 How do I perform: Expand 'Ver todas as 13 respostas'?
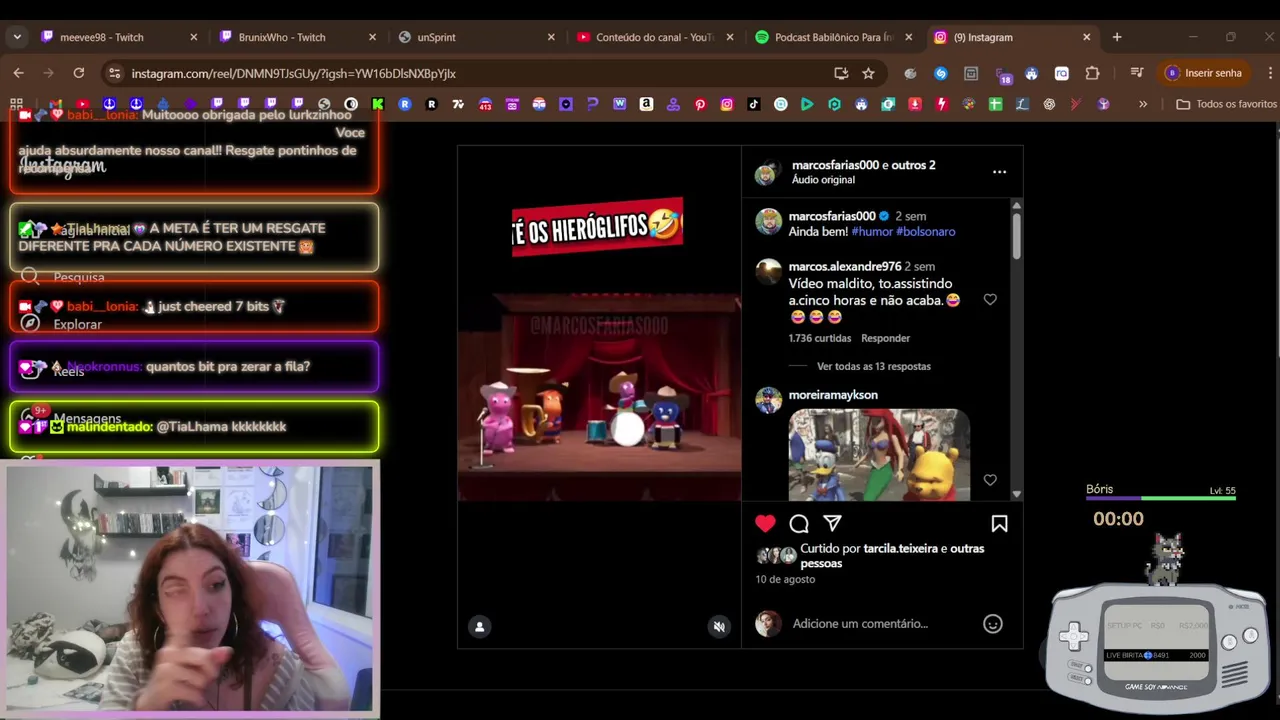coord(874,366)
